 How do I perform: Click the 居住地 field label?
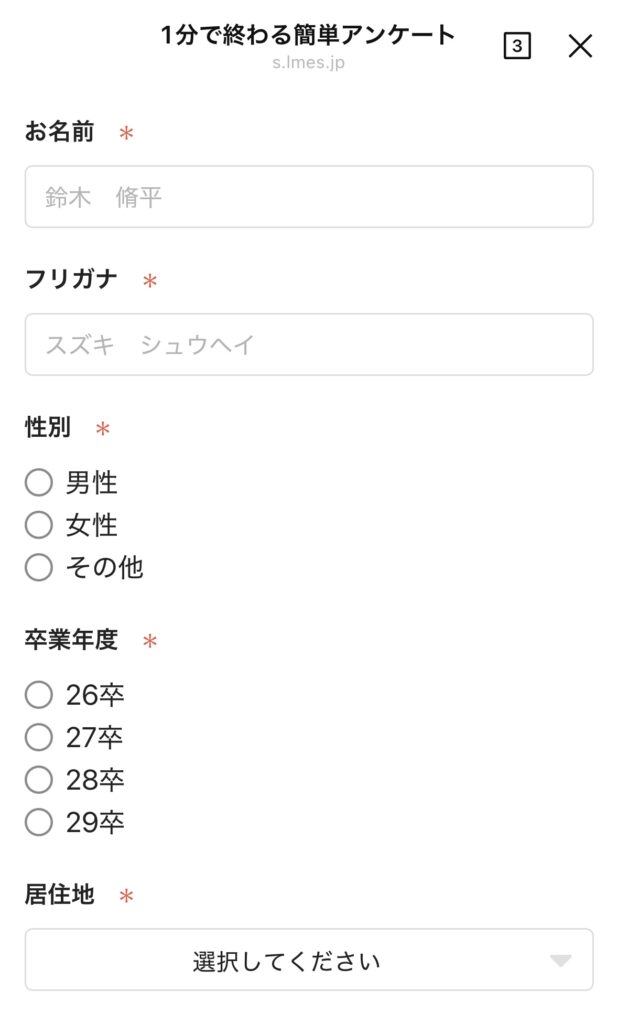pyautogui.click(x=60, y=894)
